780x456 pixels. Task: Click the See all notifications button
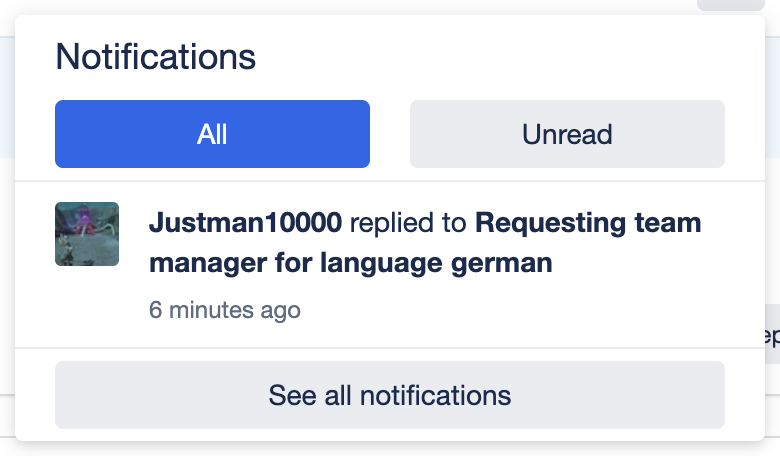[389, 395]
